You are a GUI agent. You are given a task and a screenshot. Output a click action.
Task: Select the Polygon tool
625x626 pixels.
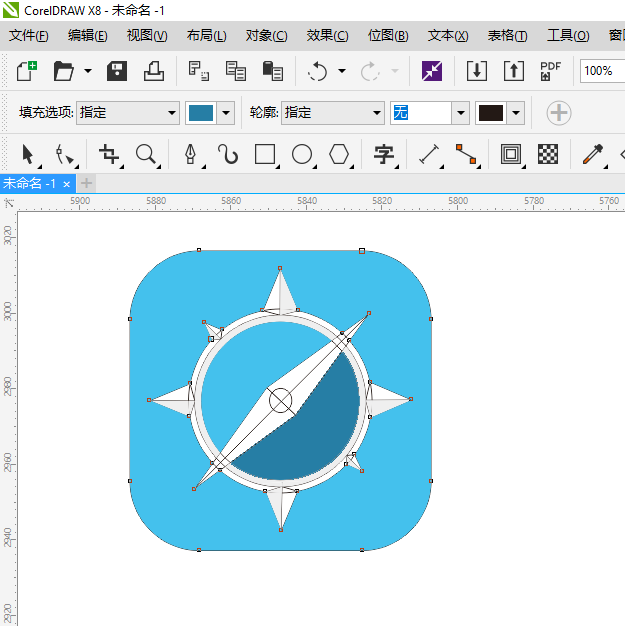tap(339, 155)
